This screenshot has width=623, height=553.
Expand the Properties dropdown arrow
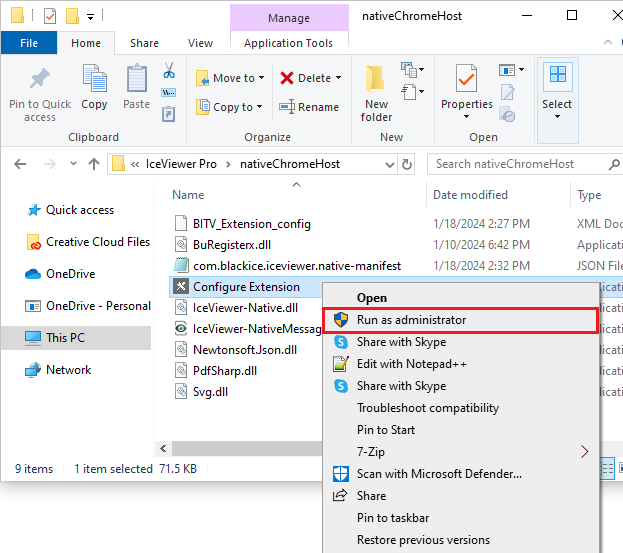click(466, 116)
